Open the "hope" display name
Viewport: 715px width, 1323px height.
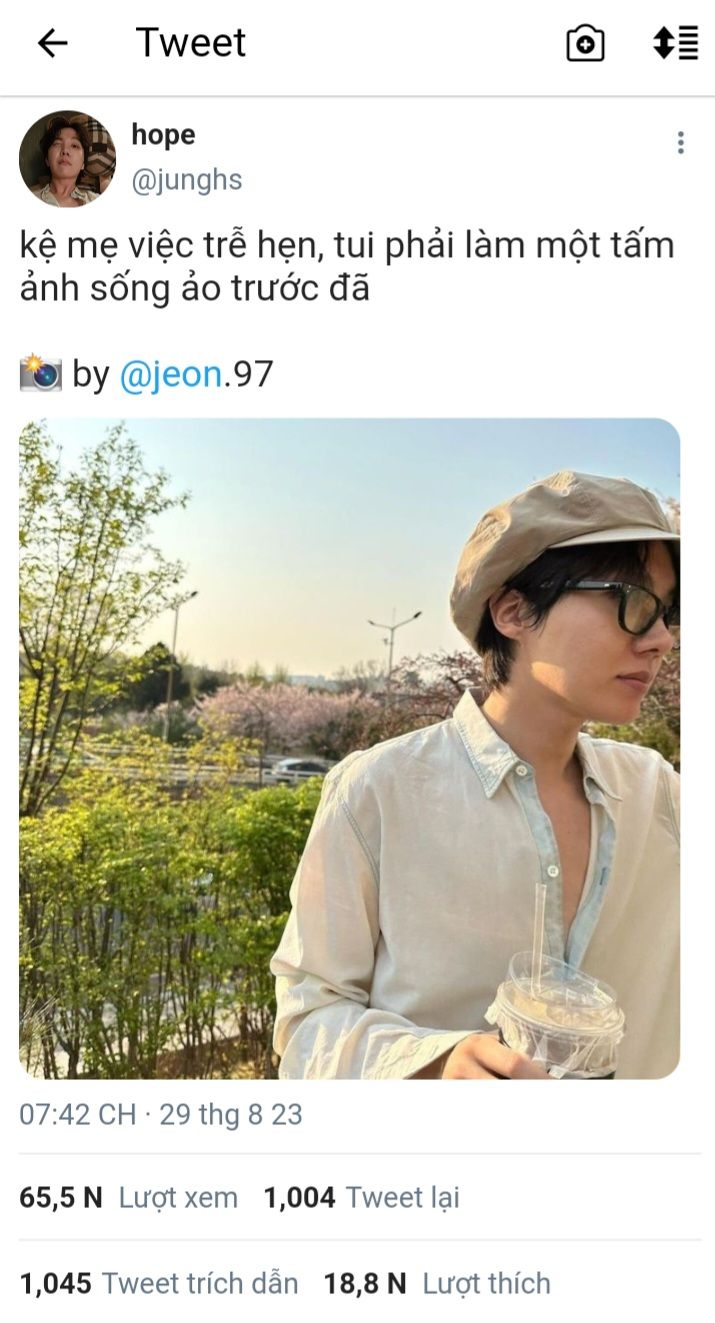coord(163,135)
